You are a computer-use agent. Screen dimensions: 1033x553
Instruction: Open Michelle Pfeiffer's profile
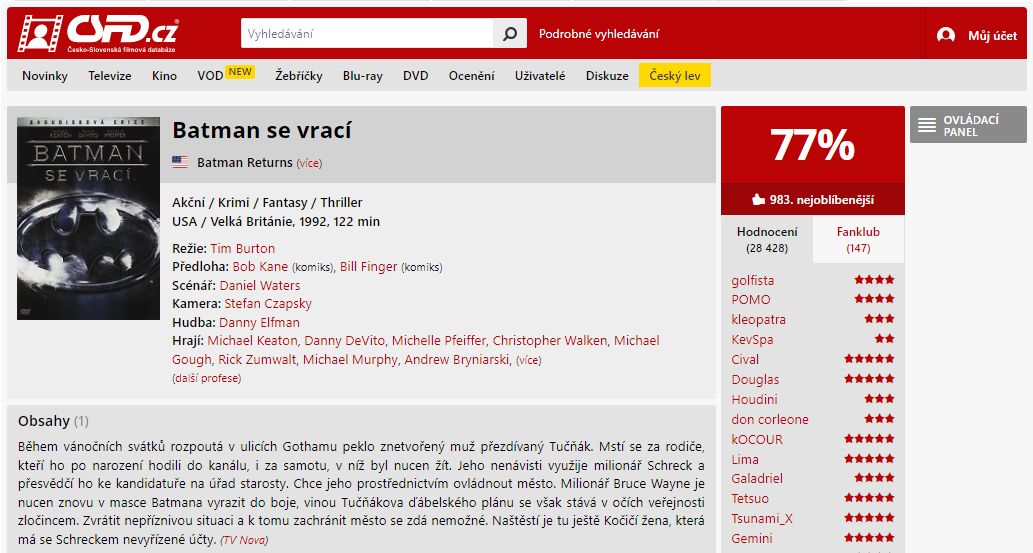click(439, 341)
